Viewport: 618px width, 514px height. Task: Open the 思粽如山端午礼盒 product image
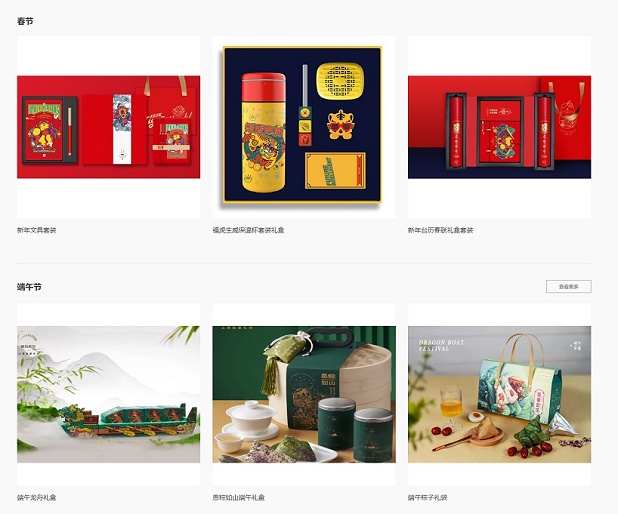(x=304, y=394)
